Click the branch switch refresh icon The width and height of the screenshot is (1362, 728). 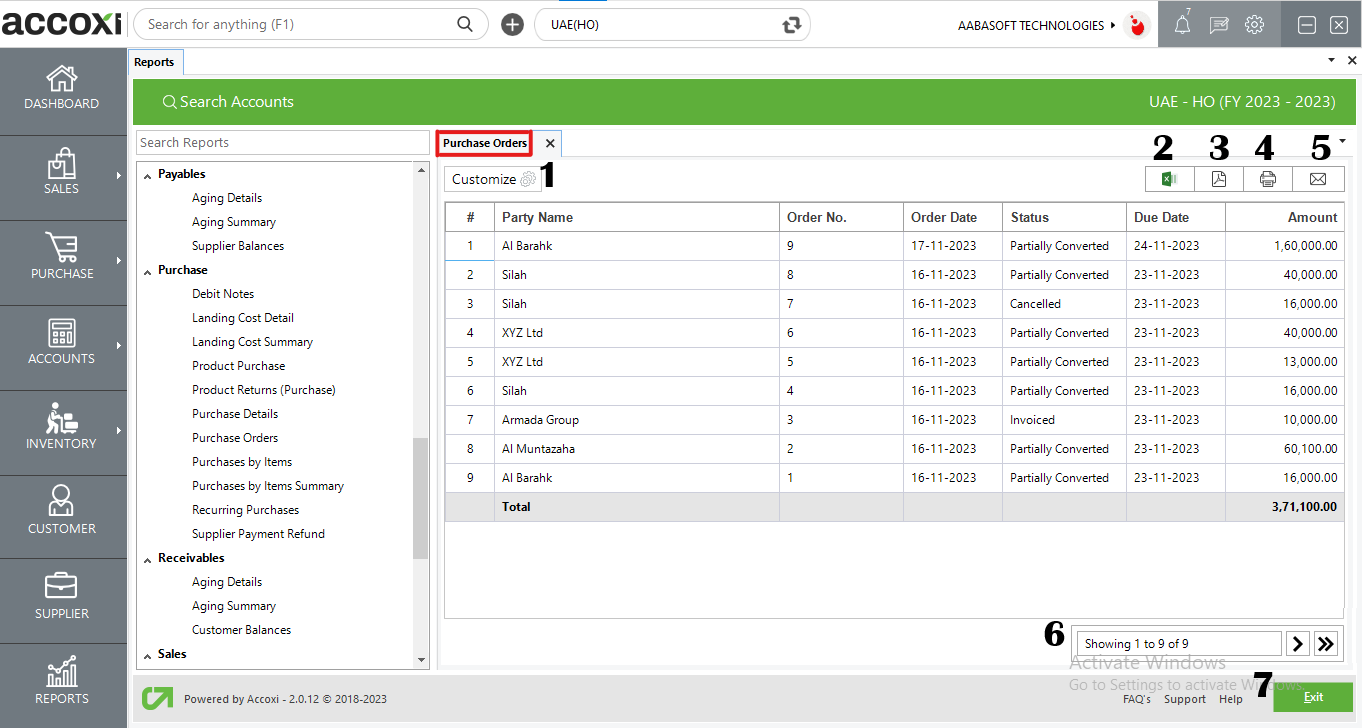click(792, 25)
